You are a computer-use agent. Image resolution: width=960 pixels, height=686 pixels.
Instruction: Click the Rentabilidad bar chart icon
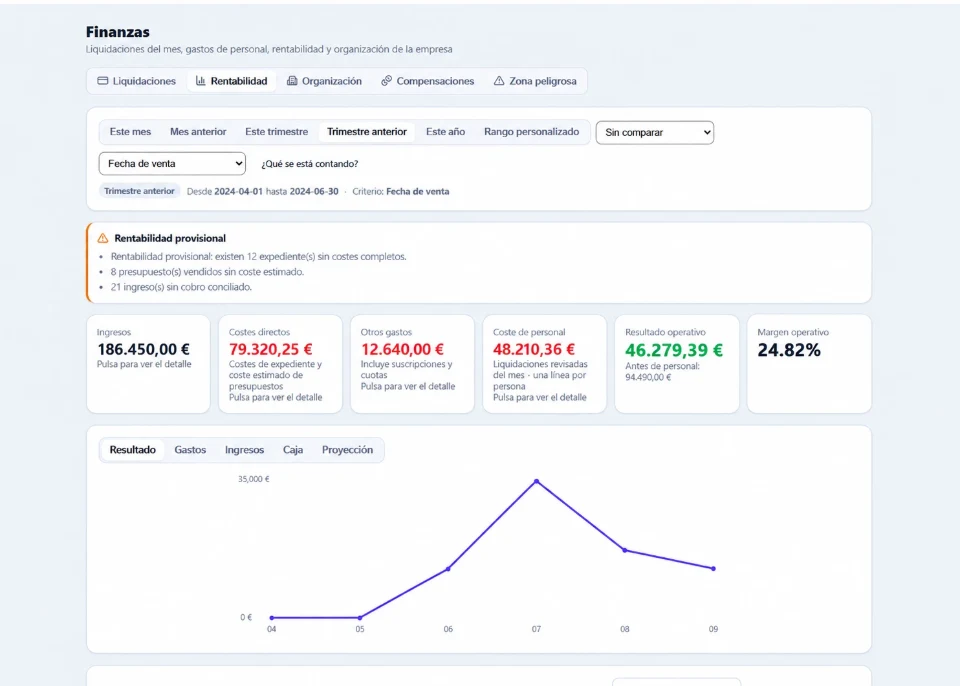(201, 81)
